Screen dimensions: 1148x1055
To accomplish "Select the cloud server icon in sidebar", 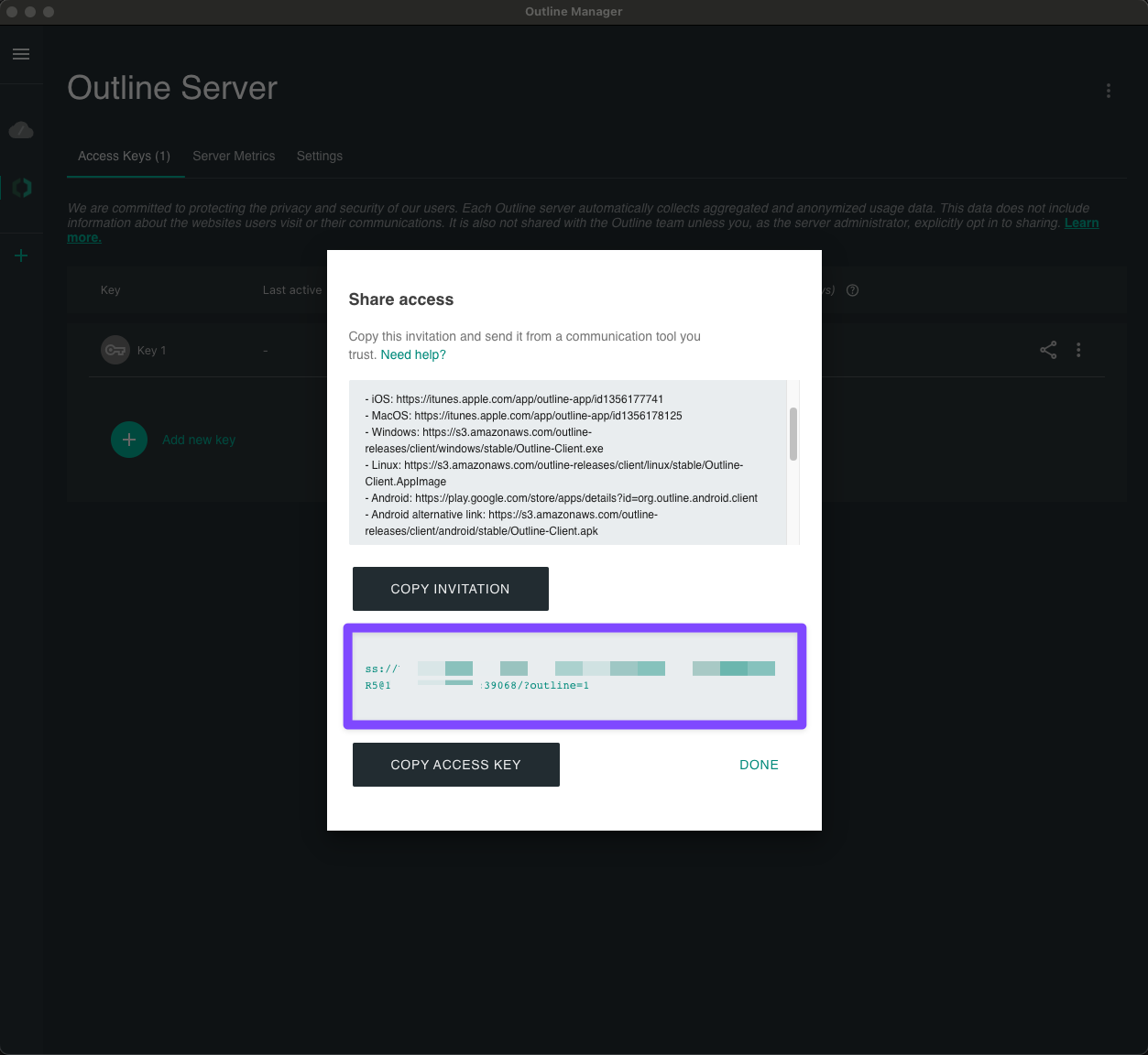I will click(x=21, y=130).
